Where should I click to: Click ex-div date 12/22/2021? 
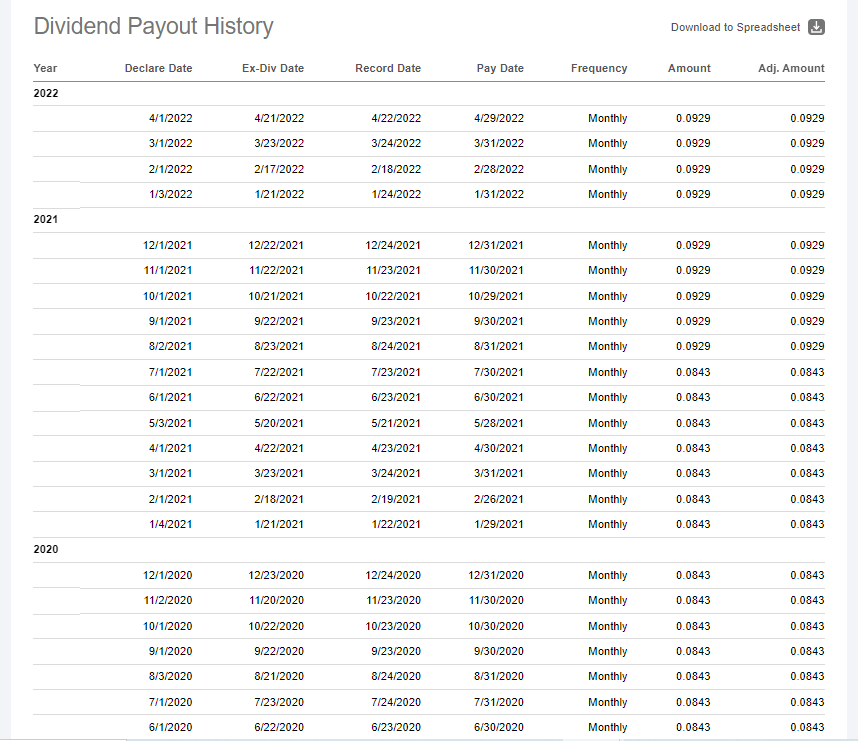[276, 245]
